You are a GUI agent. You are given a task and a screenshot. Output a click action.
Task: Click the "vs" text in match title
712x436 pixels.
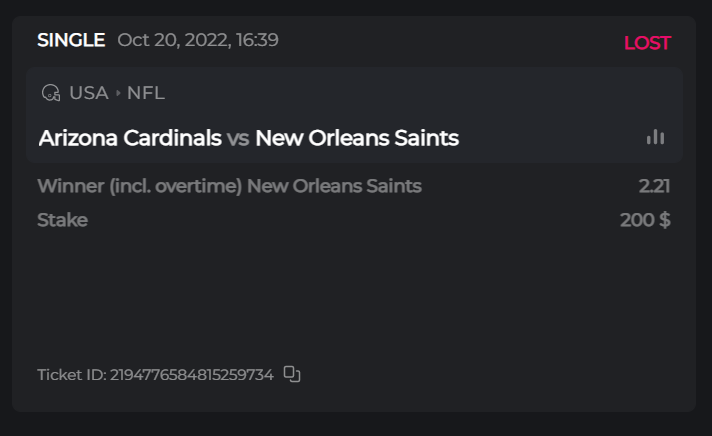(x=238, y=138)
